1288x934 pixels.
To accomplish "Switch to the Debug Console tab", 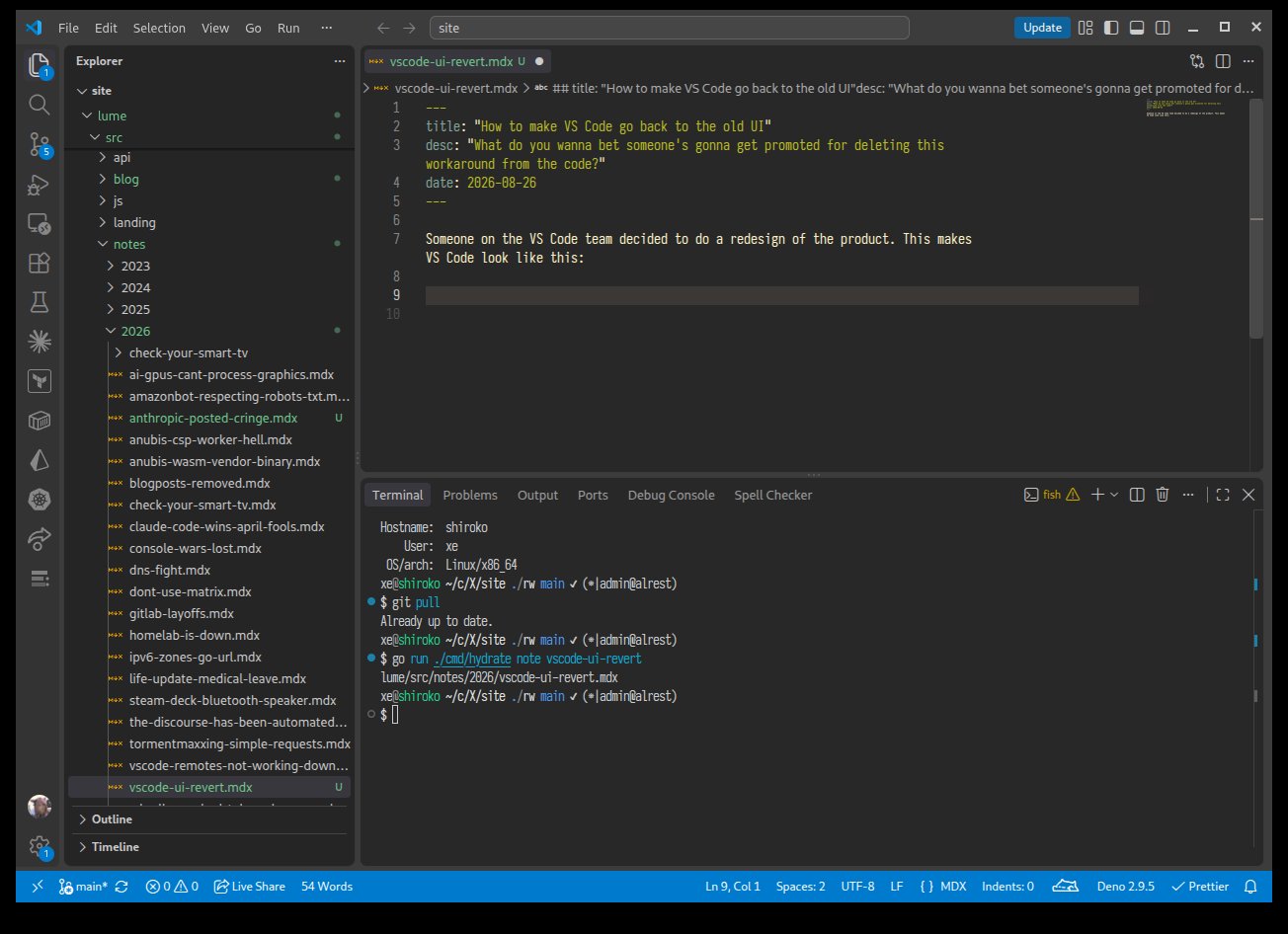I will [671, 495].
